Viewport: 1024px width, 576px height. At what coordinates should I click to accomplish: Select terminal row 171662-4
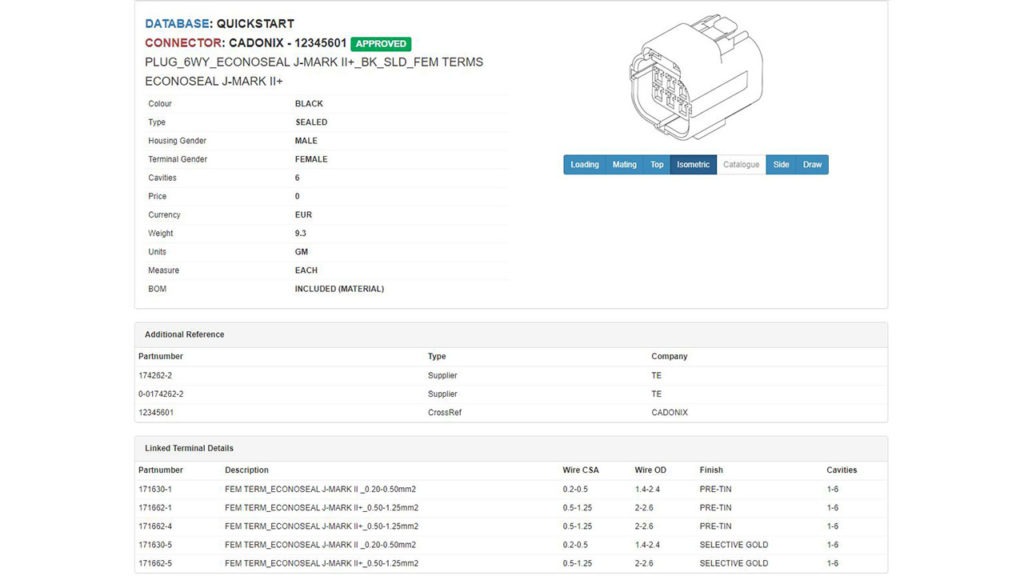click(x=155, y=525)
